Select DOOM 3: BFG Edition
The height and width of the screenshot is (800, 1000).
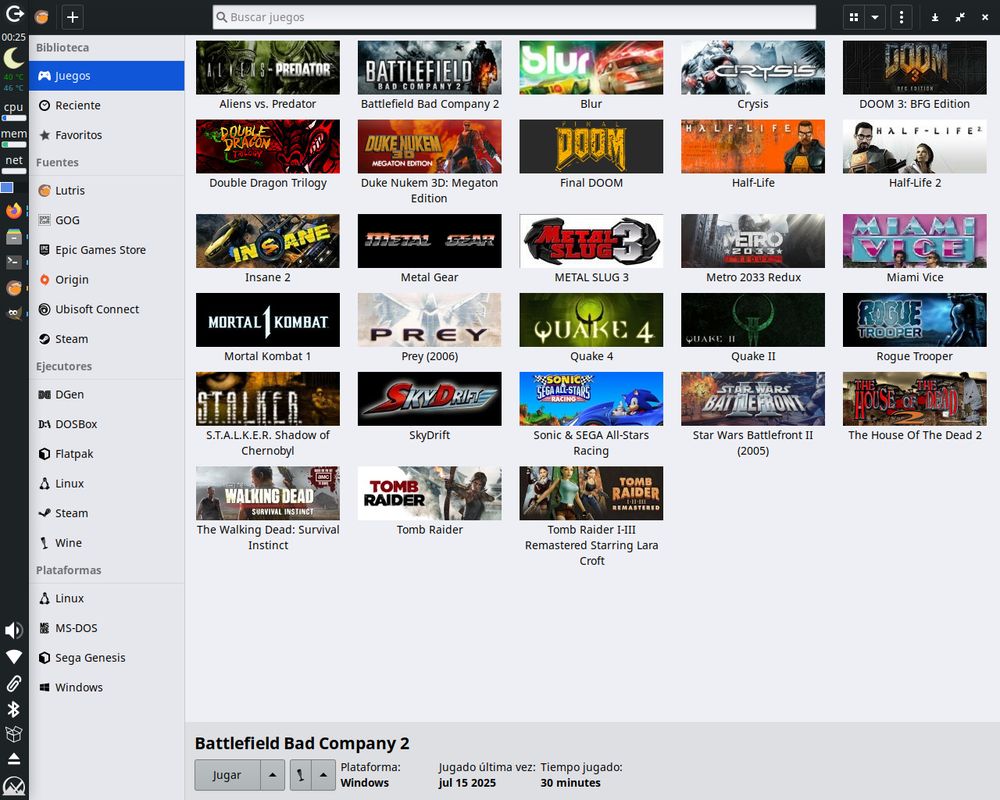point(915,75)
